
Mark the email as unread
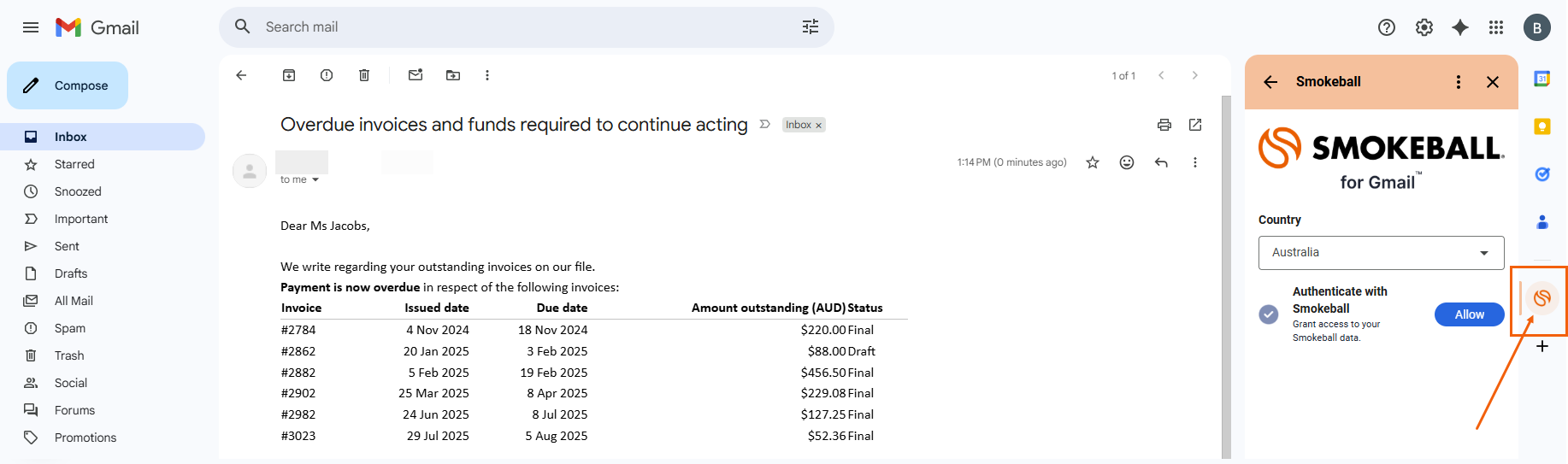416,75
